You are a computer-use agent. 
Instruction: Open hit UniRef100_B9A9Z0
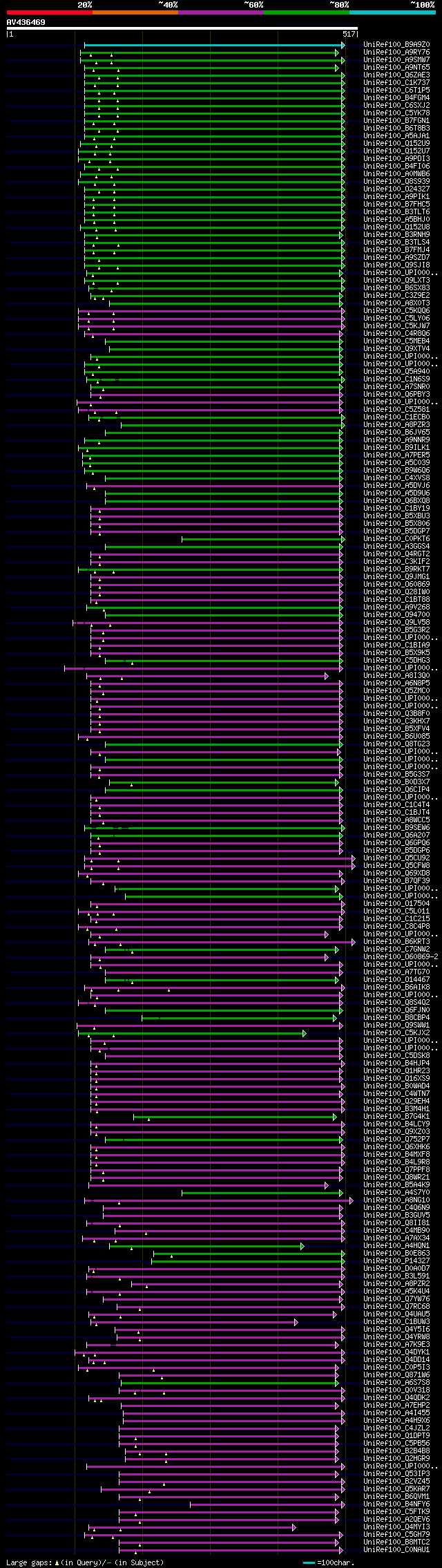click(x=396, y=45)
